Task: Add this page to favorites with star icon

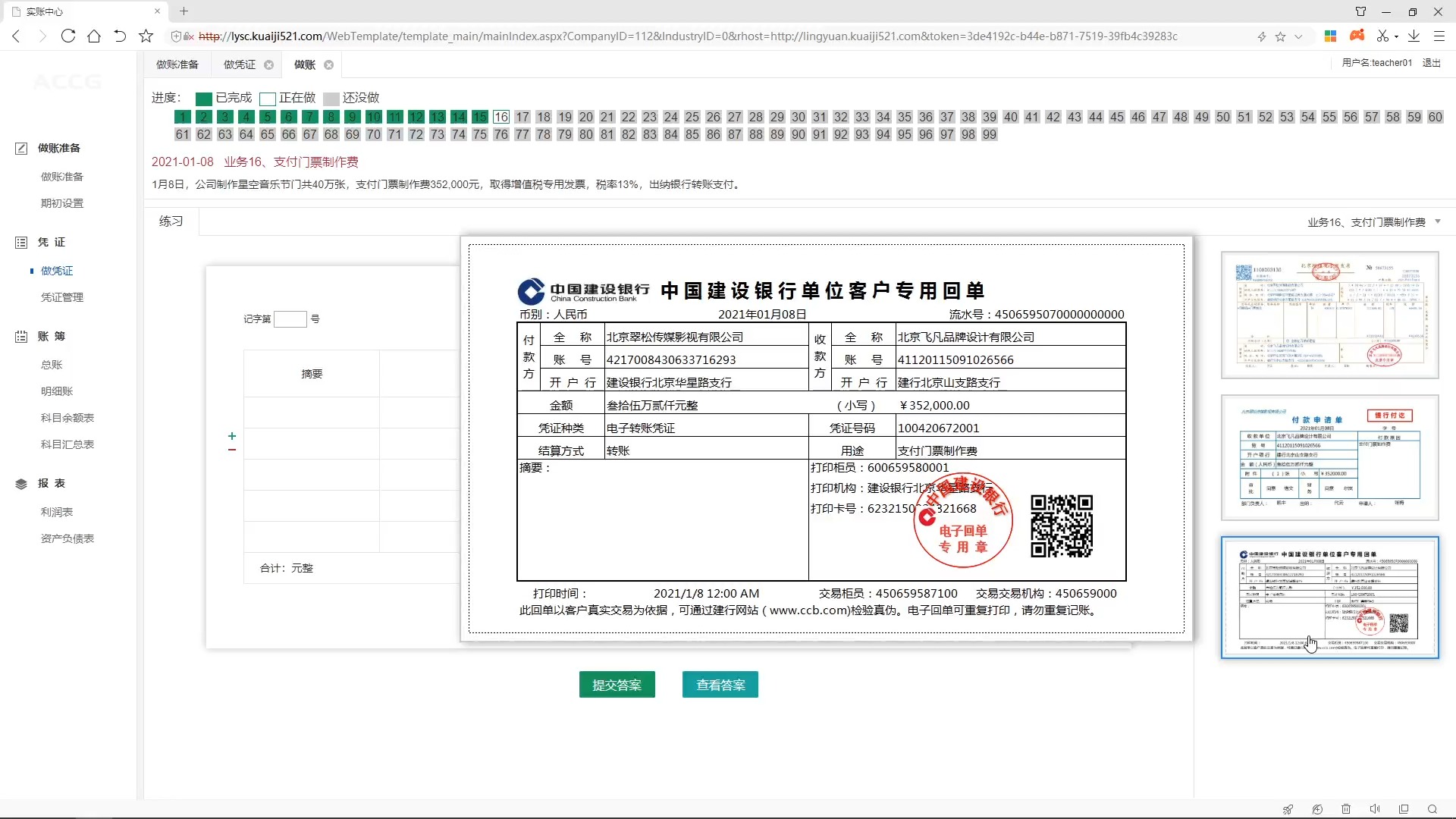Action: (x=1280, y=36)
